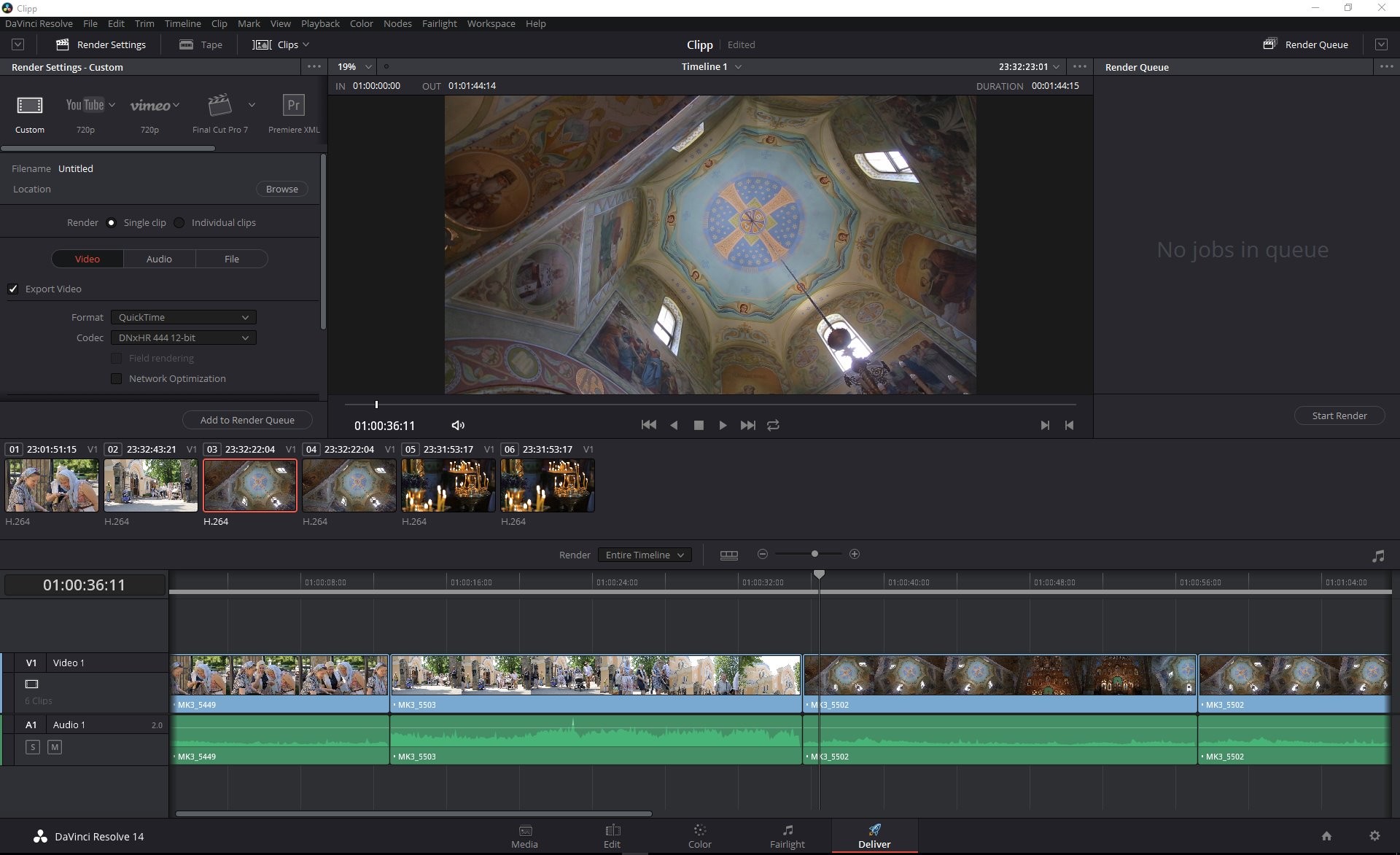
Task: Switch to the Audio settings tab
Action: [159, 259]
